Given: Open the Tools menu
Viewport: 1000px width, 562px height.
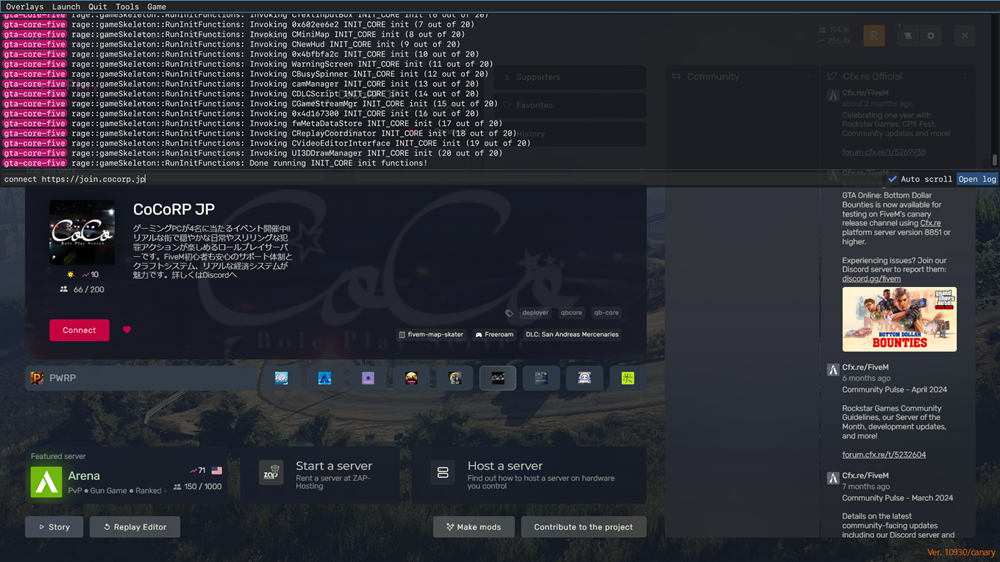Looking at the screenshot, I should point(127,6).
